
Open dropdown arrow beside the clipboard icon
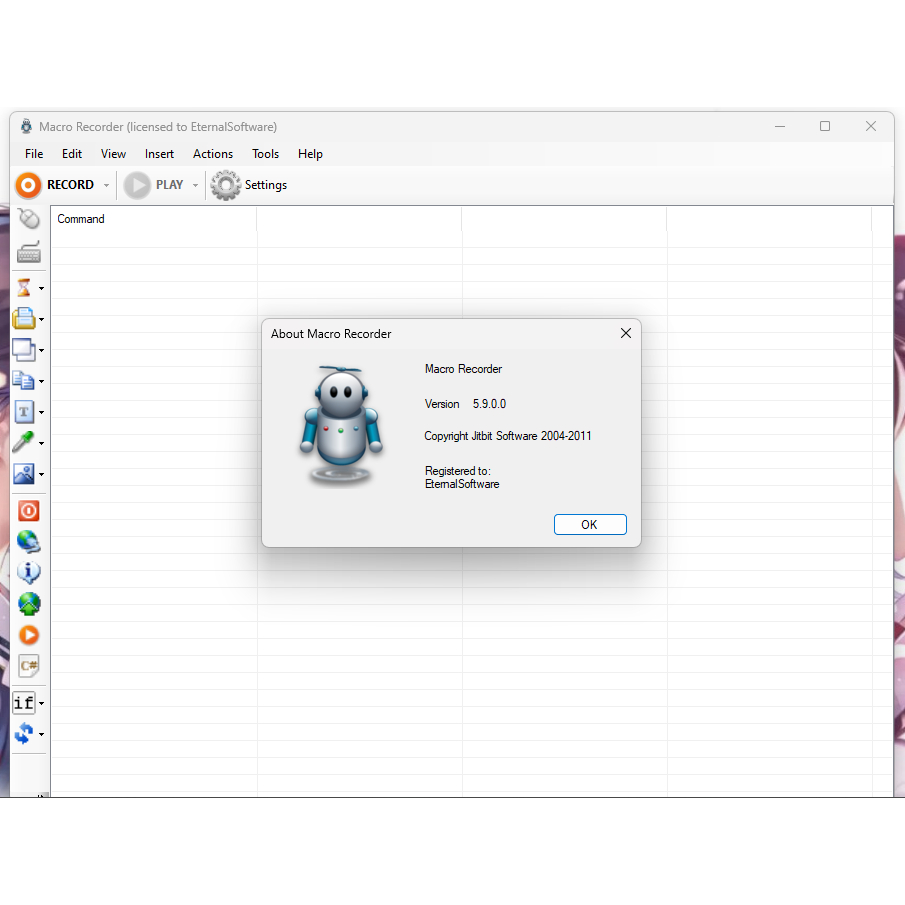coord(42,382)
